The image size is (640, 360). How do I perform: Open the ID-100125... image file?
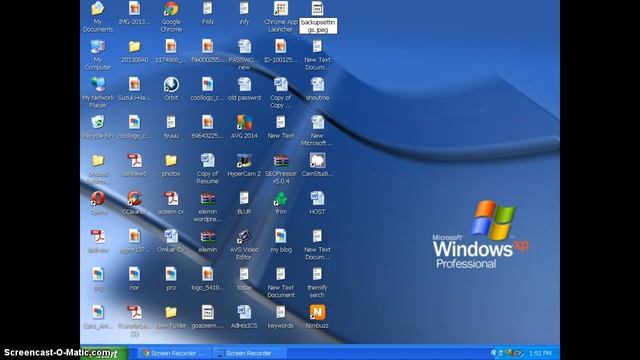pyautogui.click(x=280, y=46)
